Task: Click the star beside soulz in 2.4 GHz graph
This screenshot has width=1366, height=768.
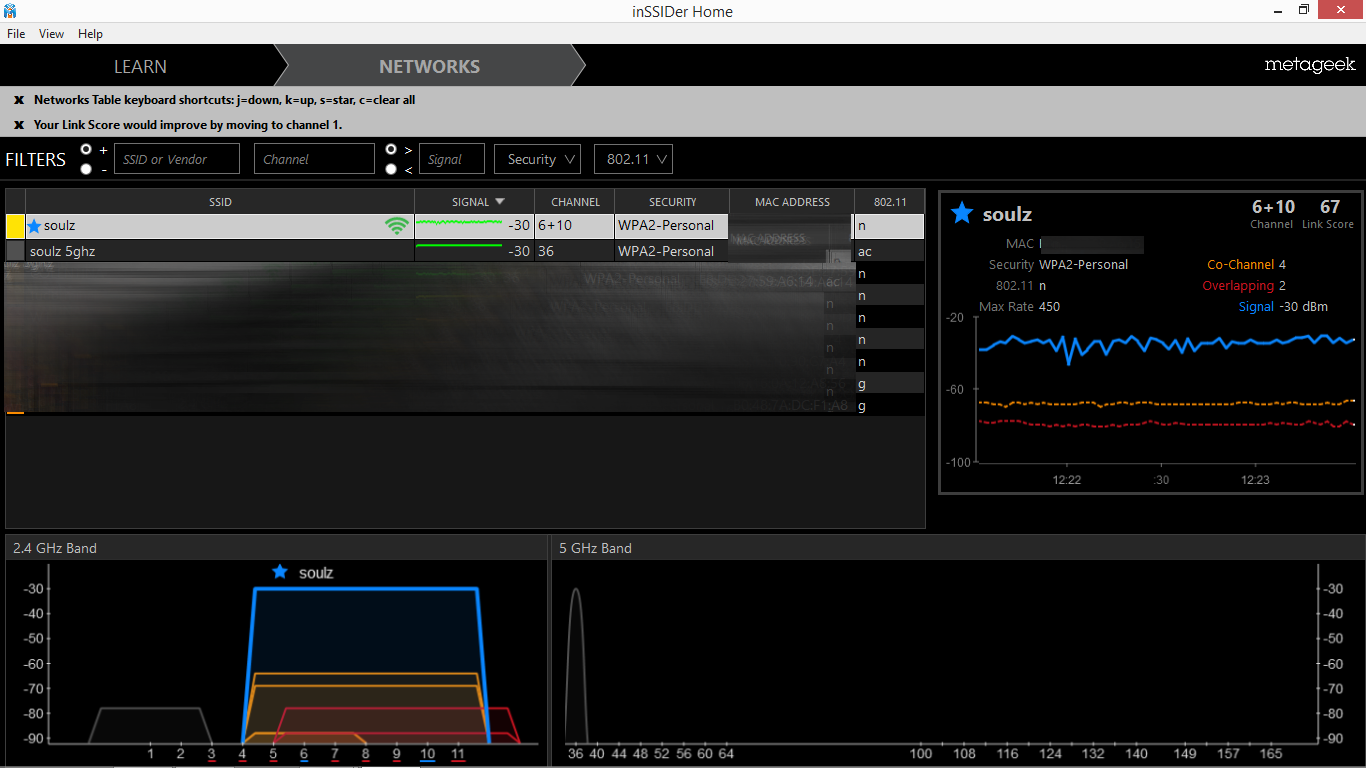Action: (280, 572)
